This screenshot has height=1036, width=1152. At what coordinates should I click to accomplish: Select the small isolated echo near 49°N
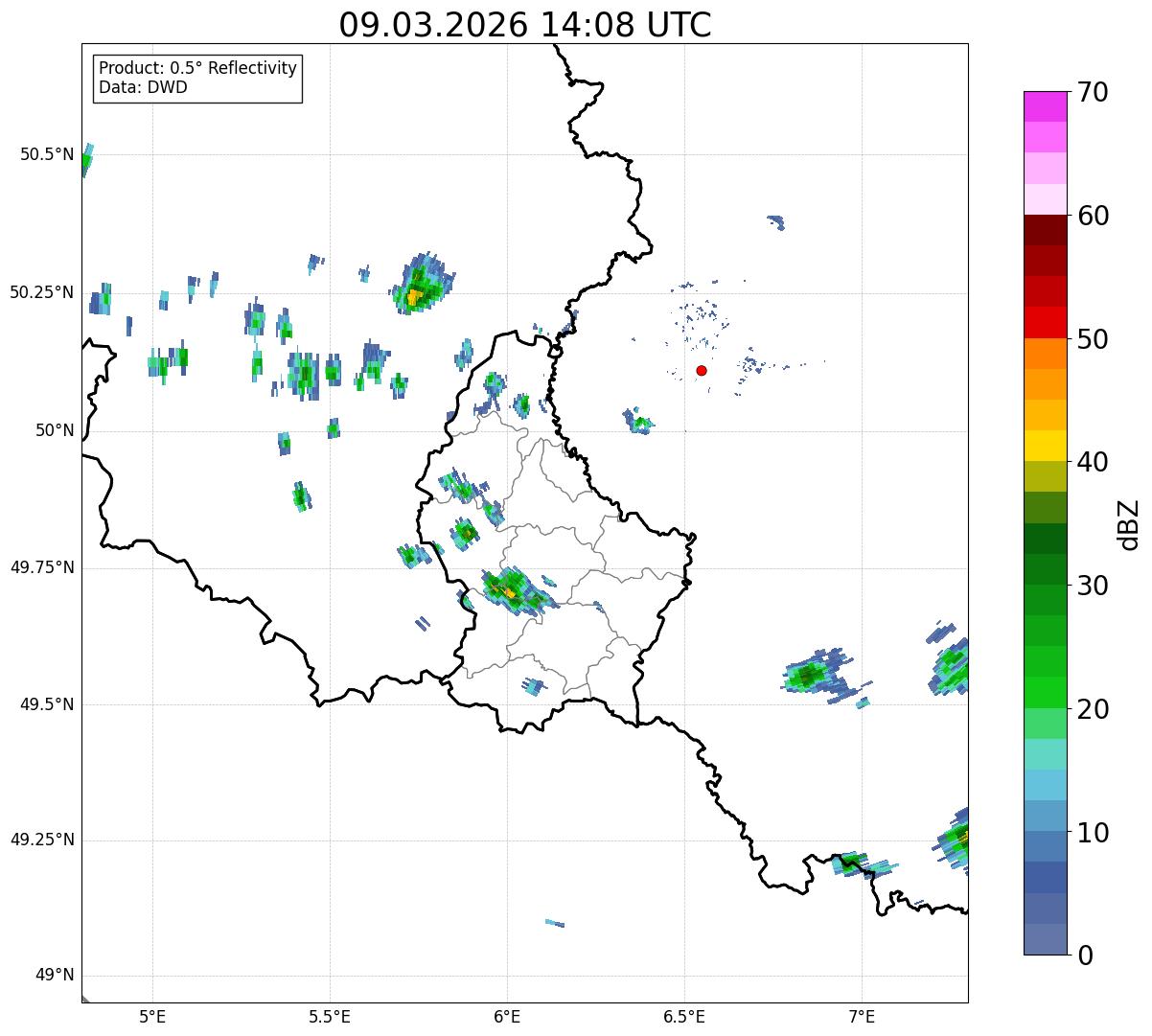click(555, 923)
